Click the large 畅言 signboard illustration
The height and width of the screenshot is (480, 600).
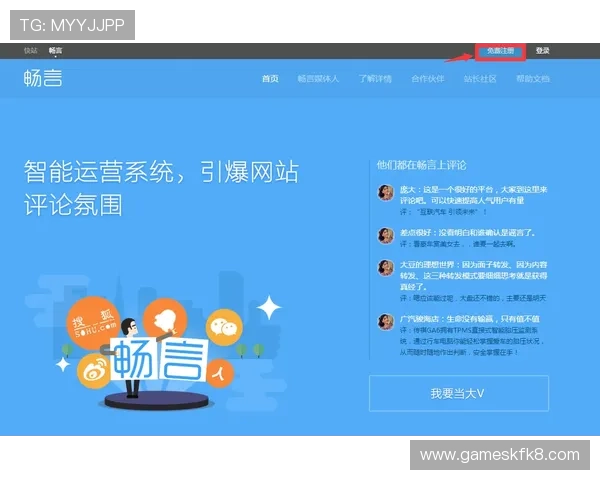click(x=160, y=359)
